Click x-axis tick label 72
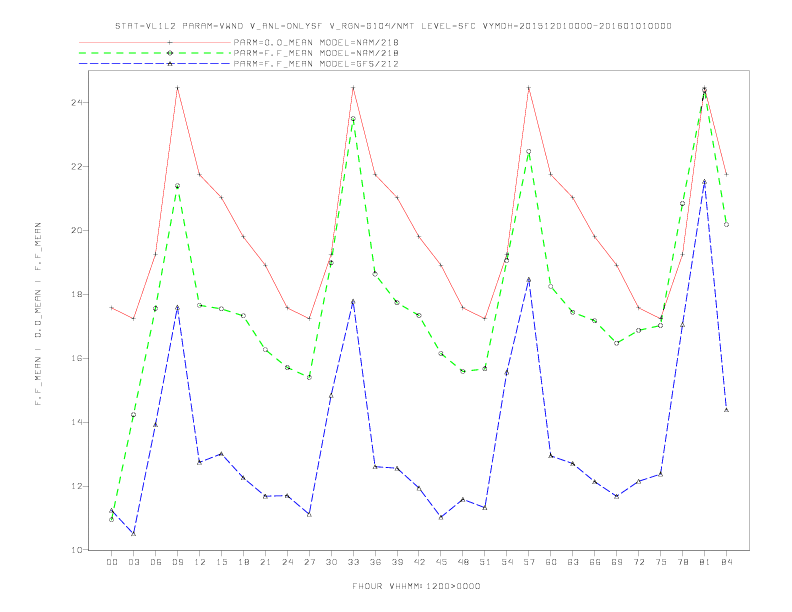 (x=638, y=562)
